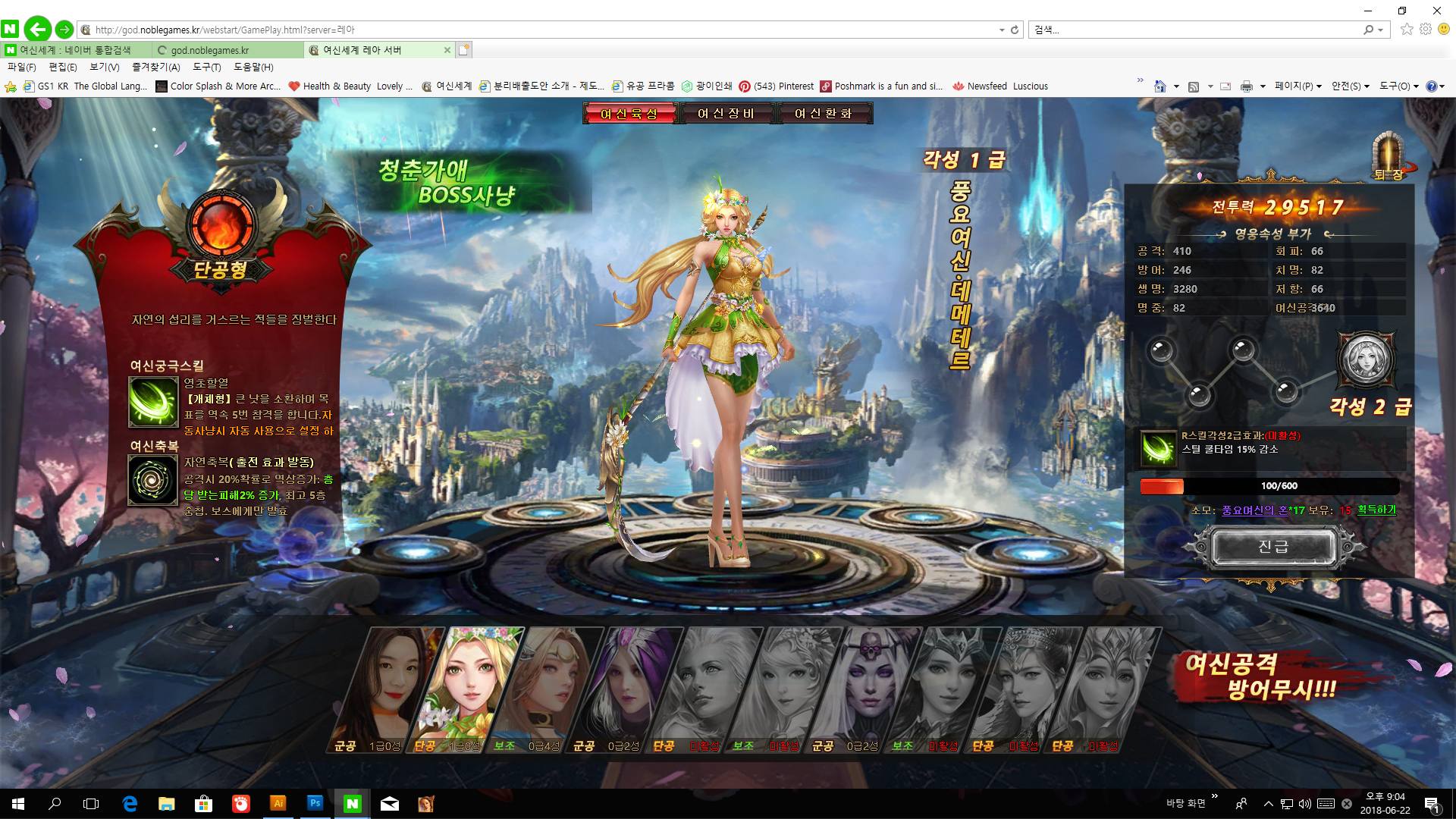Click the 진급 promote button
Screen dimensions: 1456x819
(x=1274, y=547)
